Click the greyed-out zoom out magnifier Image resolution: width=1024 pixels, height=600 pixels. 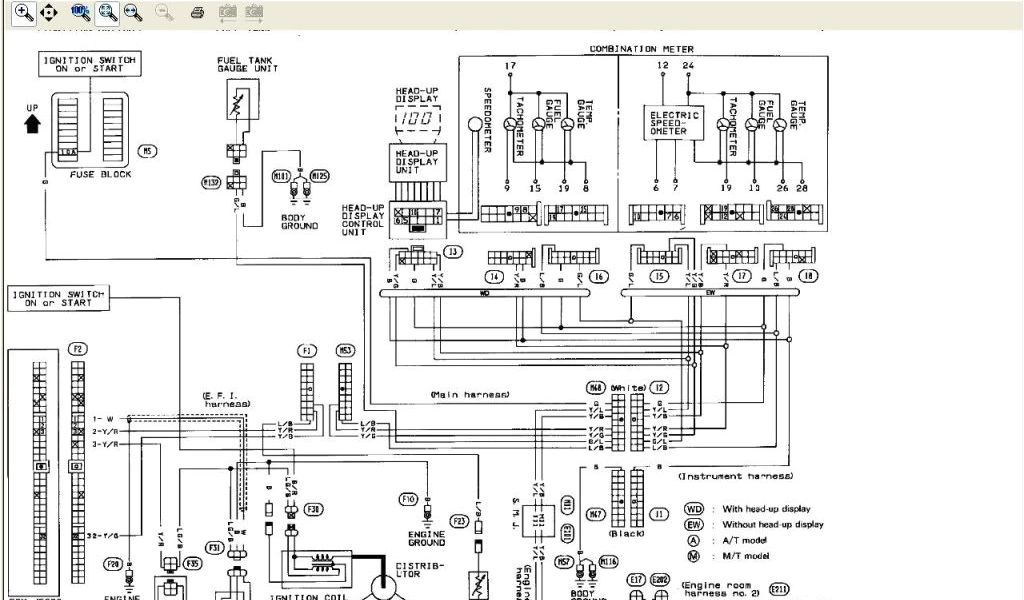(165, 12)
